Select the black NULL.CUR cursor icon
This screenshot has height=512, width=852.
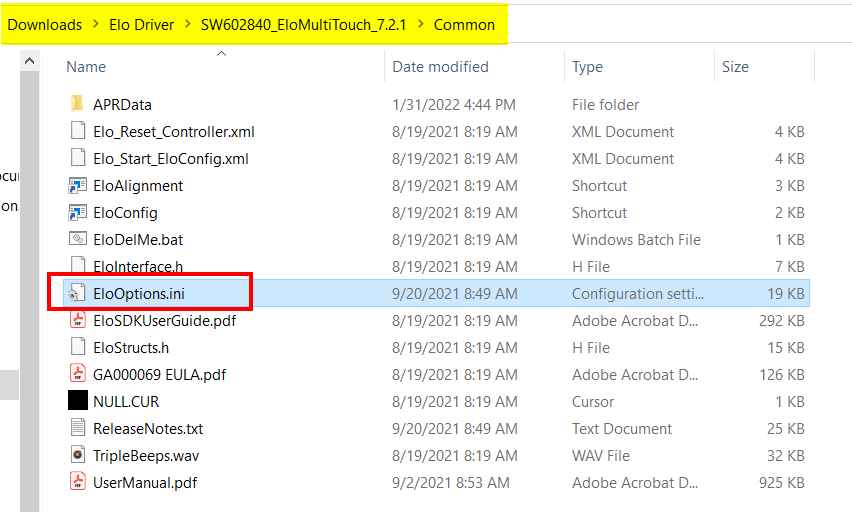pos(78,400)
